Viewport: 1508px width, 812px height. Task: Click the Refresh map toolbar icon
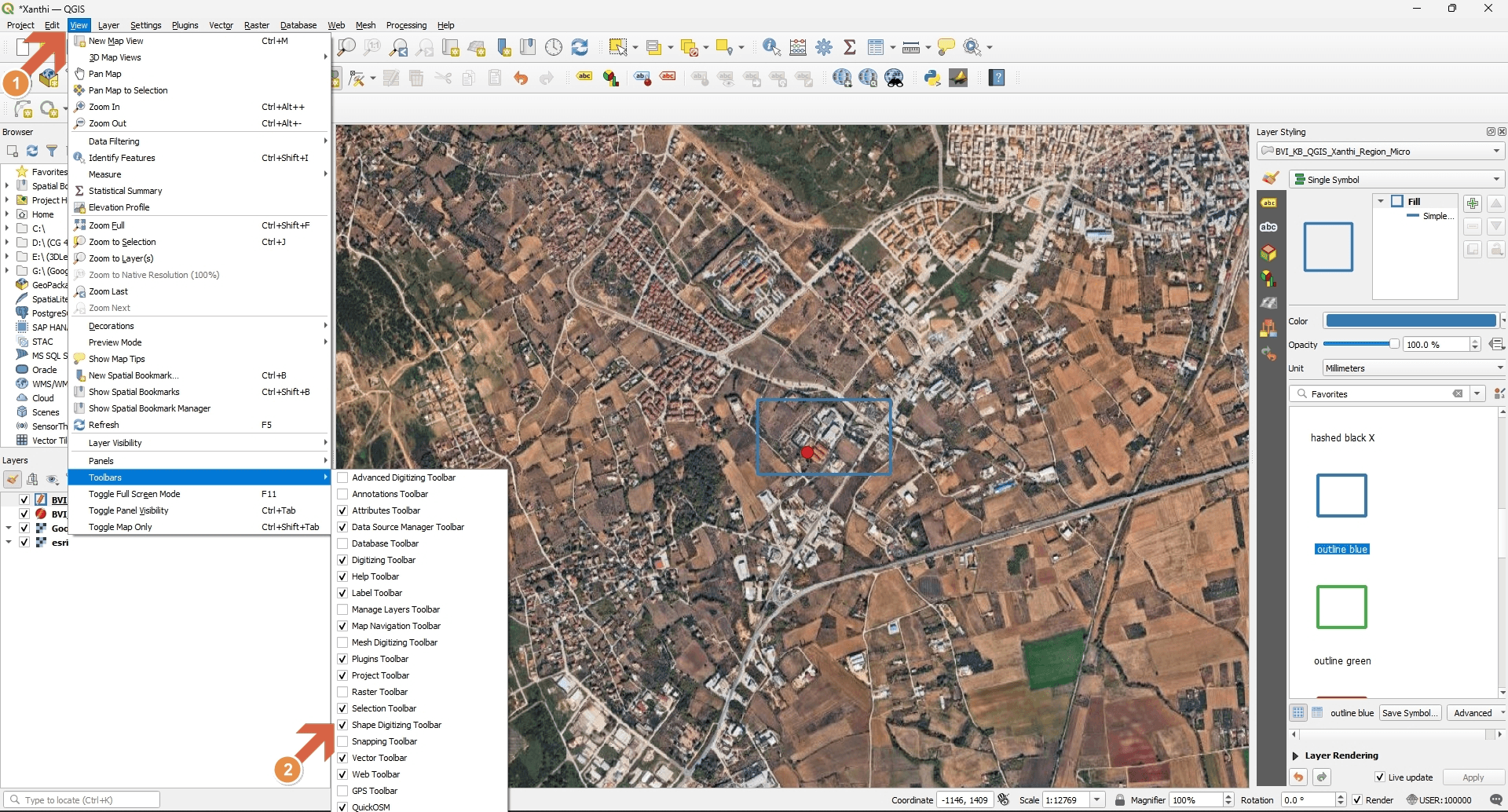[x=580, y=47]
